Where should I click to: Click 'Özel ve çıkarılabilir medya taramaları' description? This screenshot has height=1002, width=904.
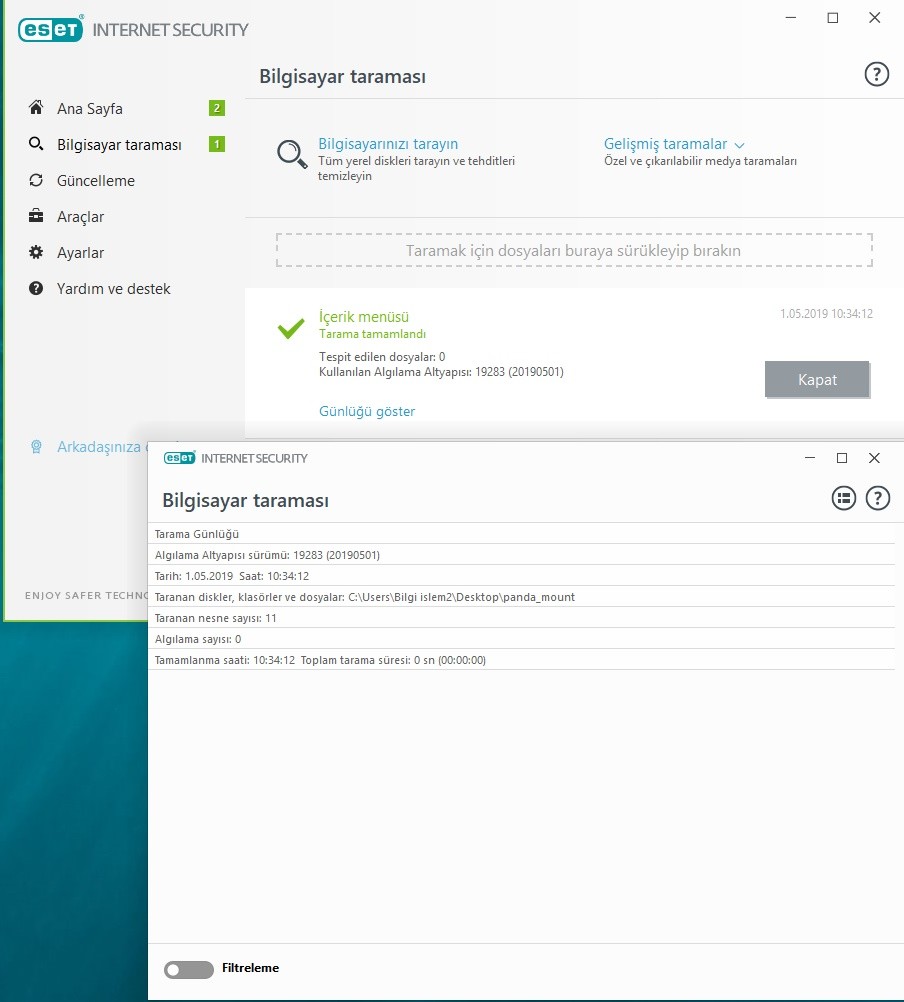click(700, 161)
